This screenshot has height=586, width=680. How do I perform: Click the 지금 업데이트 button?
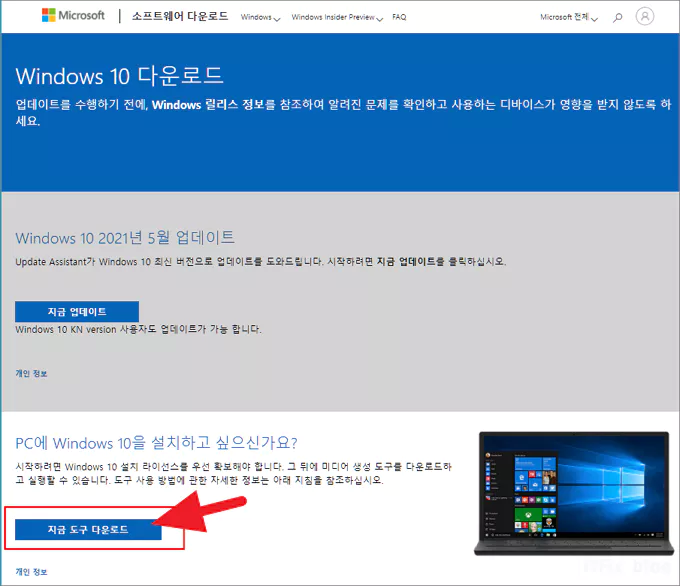(77, 311)
